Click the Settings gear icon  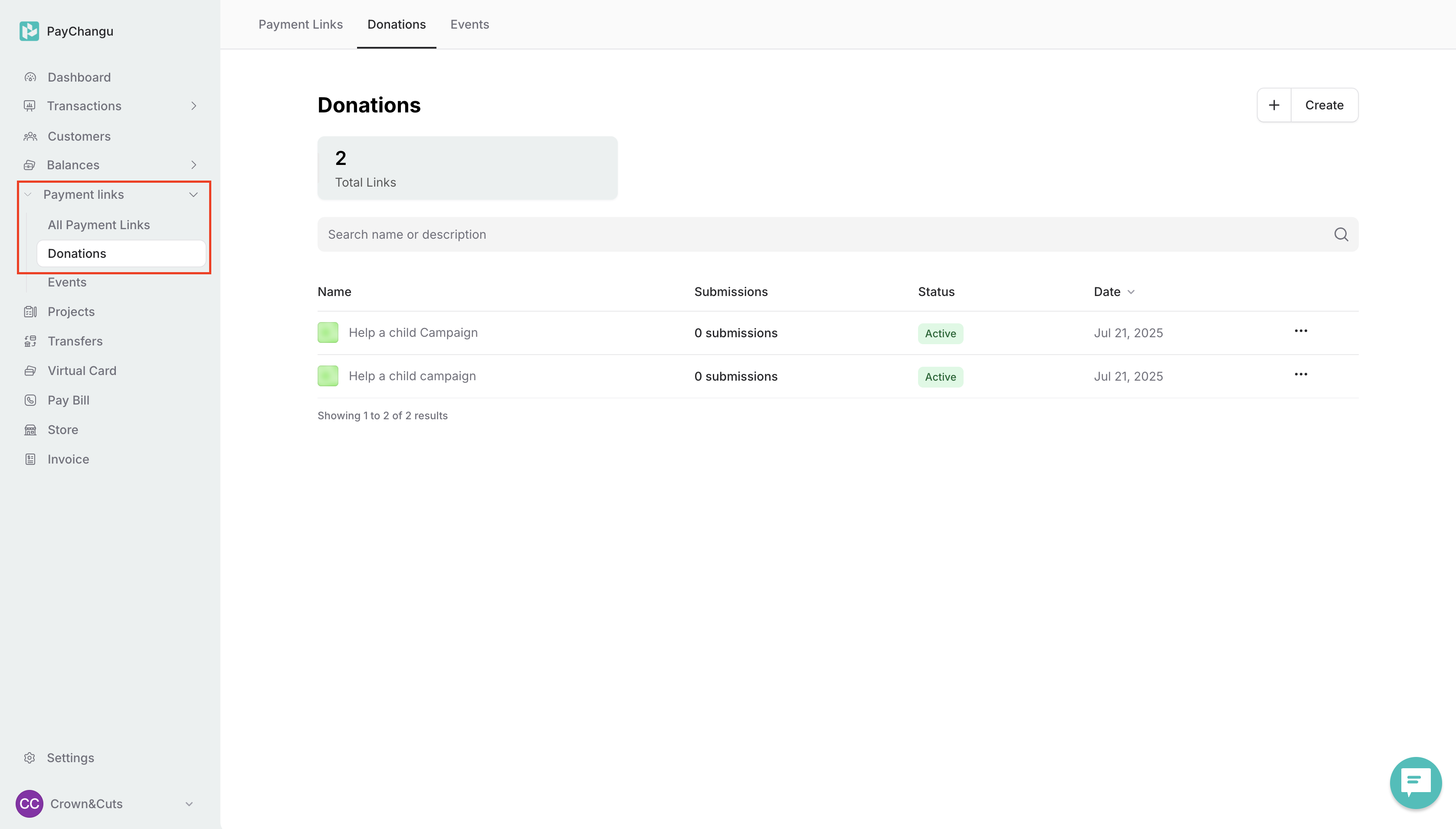(30, 758)
